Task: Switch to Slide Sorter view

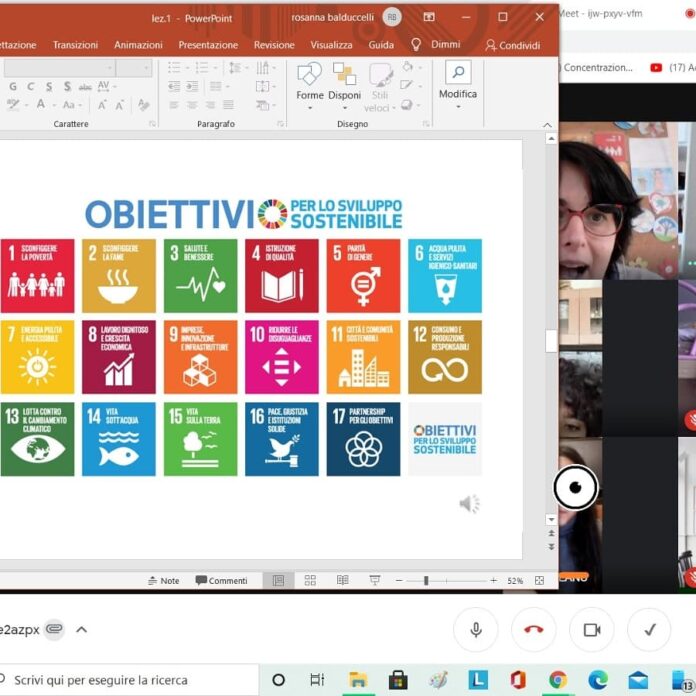Action: coord(310,580)
